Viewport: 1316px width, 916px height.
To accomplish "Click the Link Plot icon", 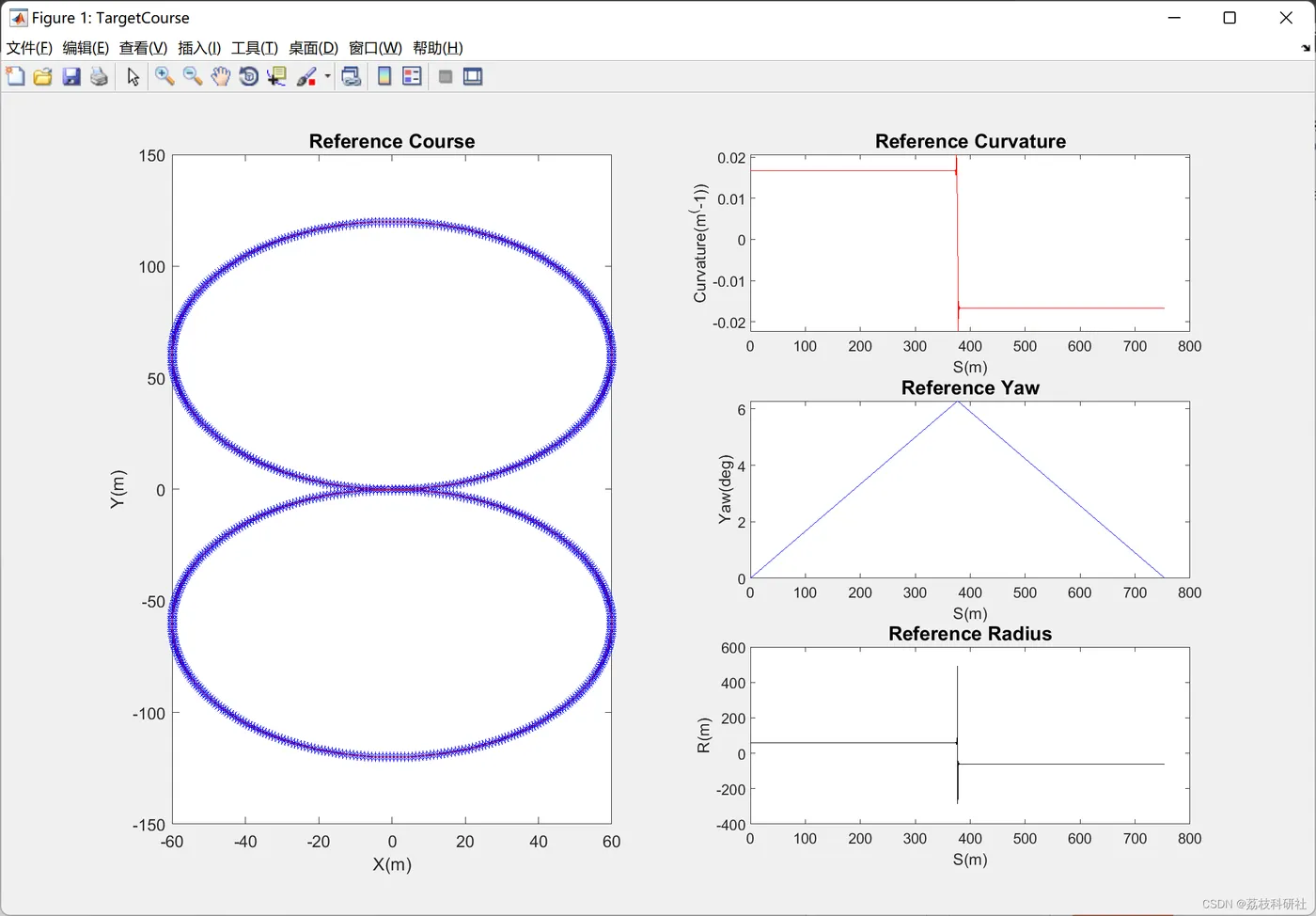I will click(352, 76).
